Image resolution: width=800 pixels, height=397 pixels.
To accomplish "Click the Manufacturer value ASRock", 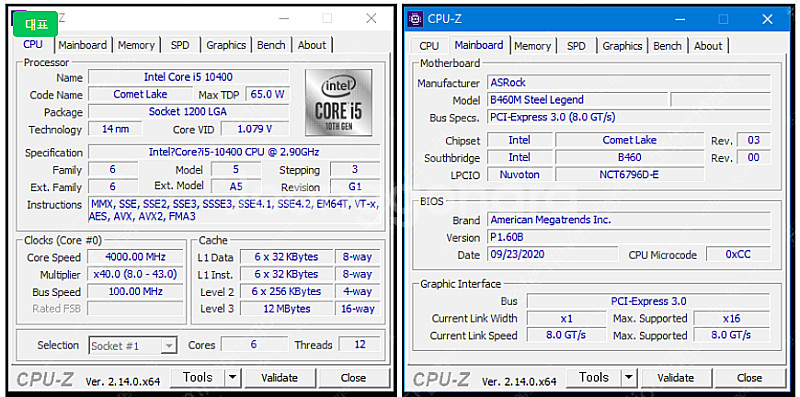I will 629,82.
